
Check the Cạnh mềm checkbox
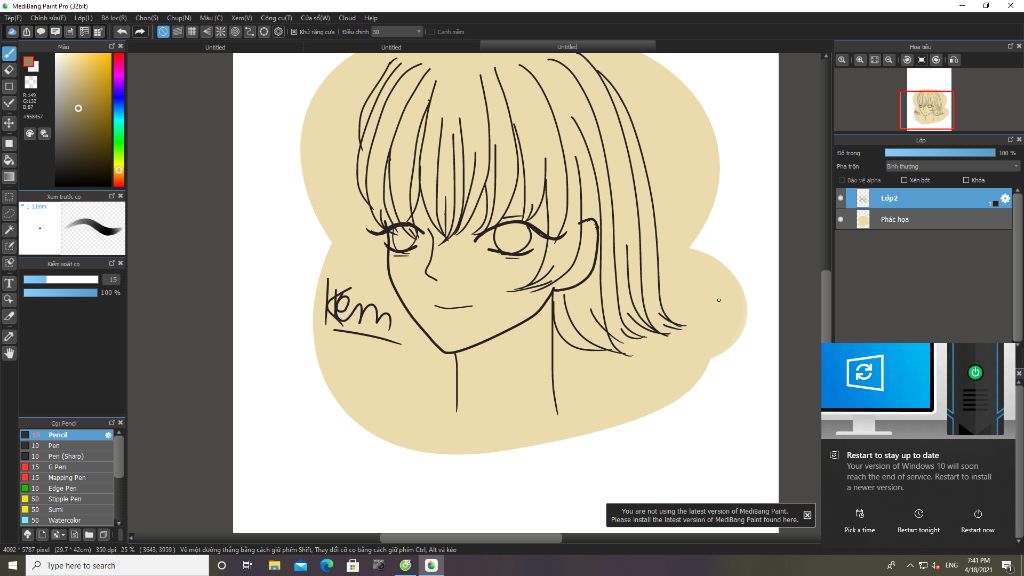[432, 31]
